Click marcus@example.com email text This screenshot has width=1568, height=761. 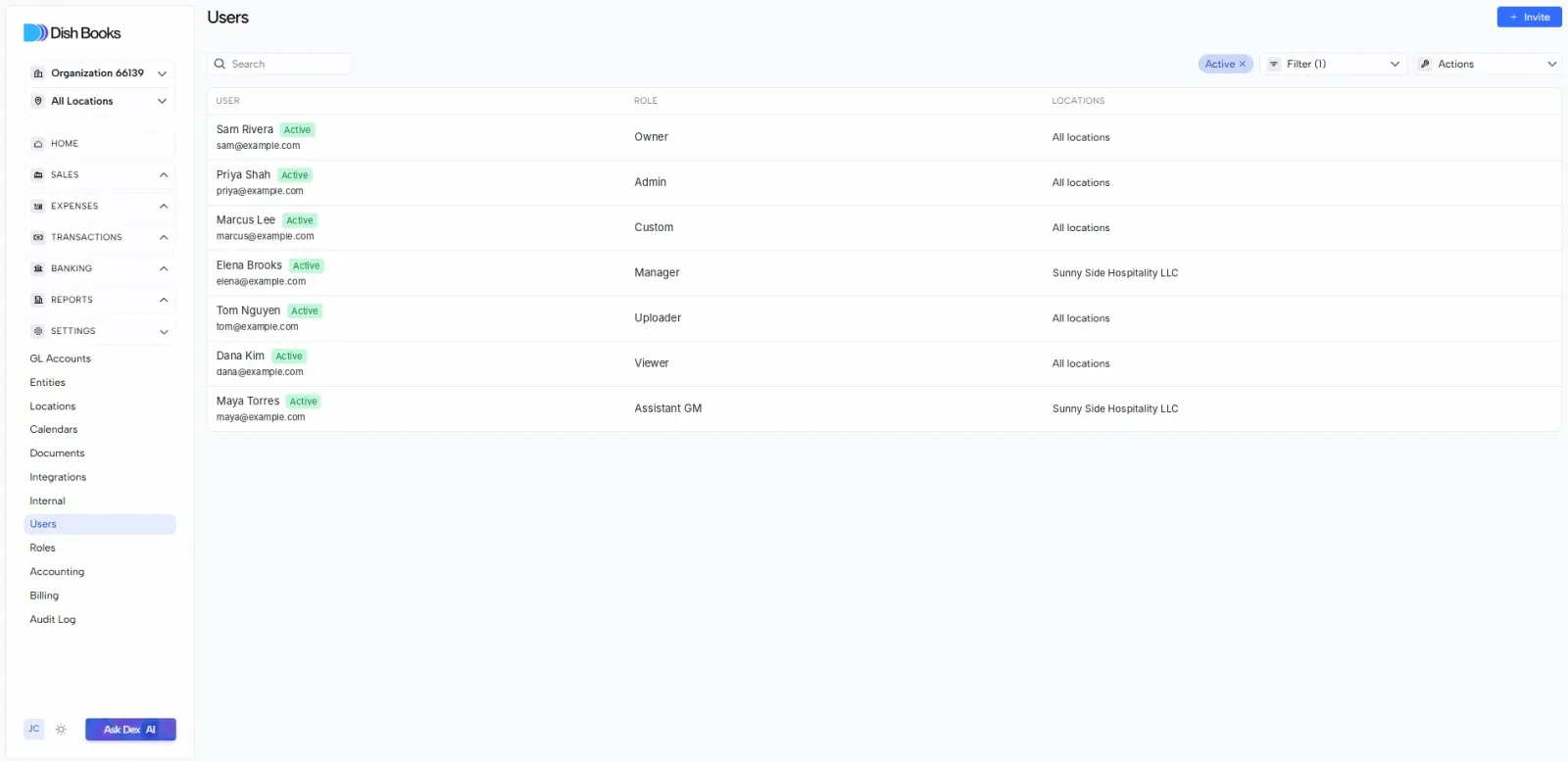coord(266,236)
